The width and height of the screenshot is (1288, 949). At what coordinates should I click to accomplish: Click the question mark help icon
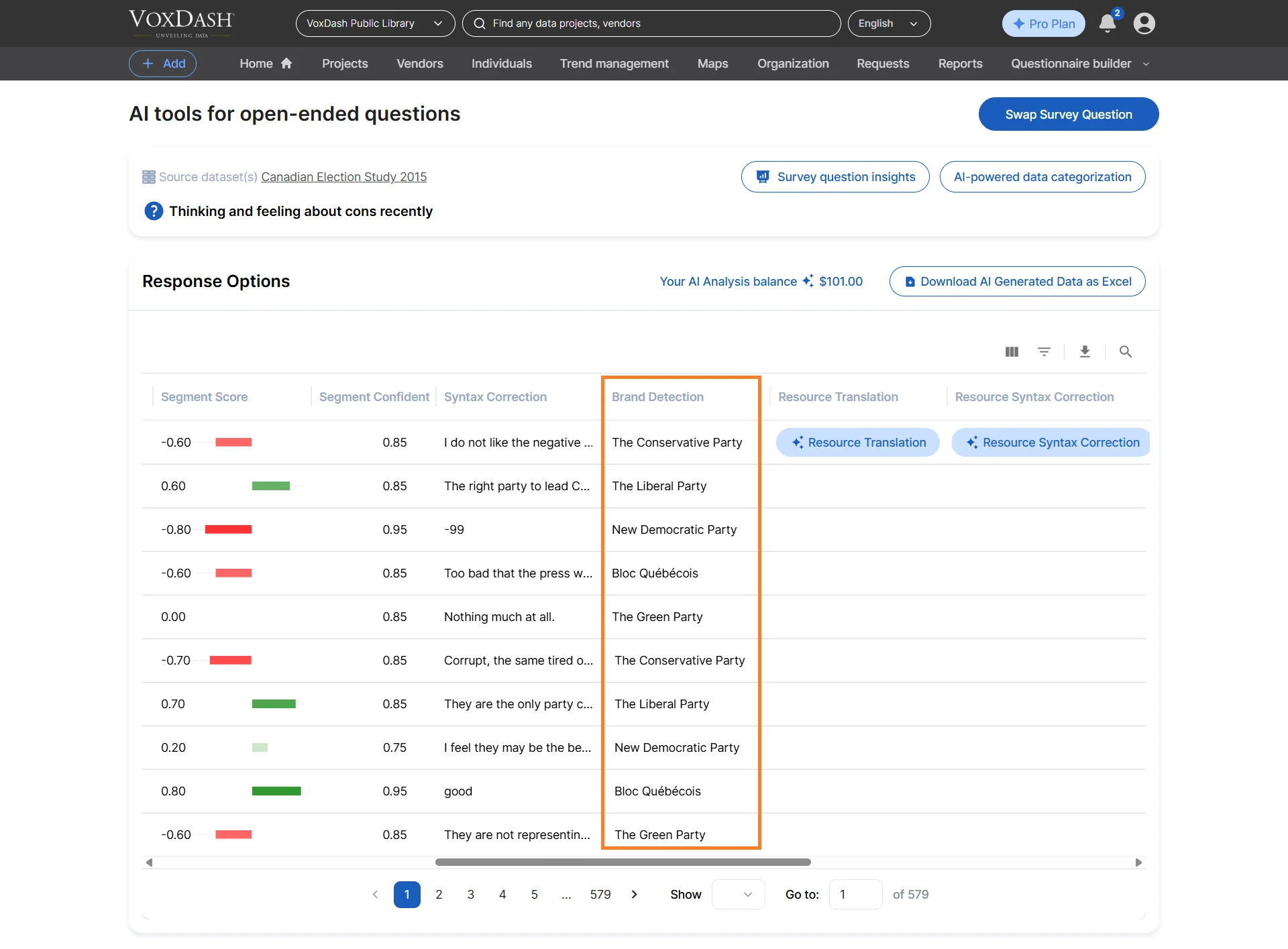[x=154, y=211]
